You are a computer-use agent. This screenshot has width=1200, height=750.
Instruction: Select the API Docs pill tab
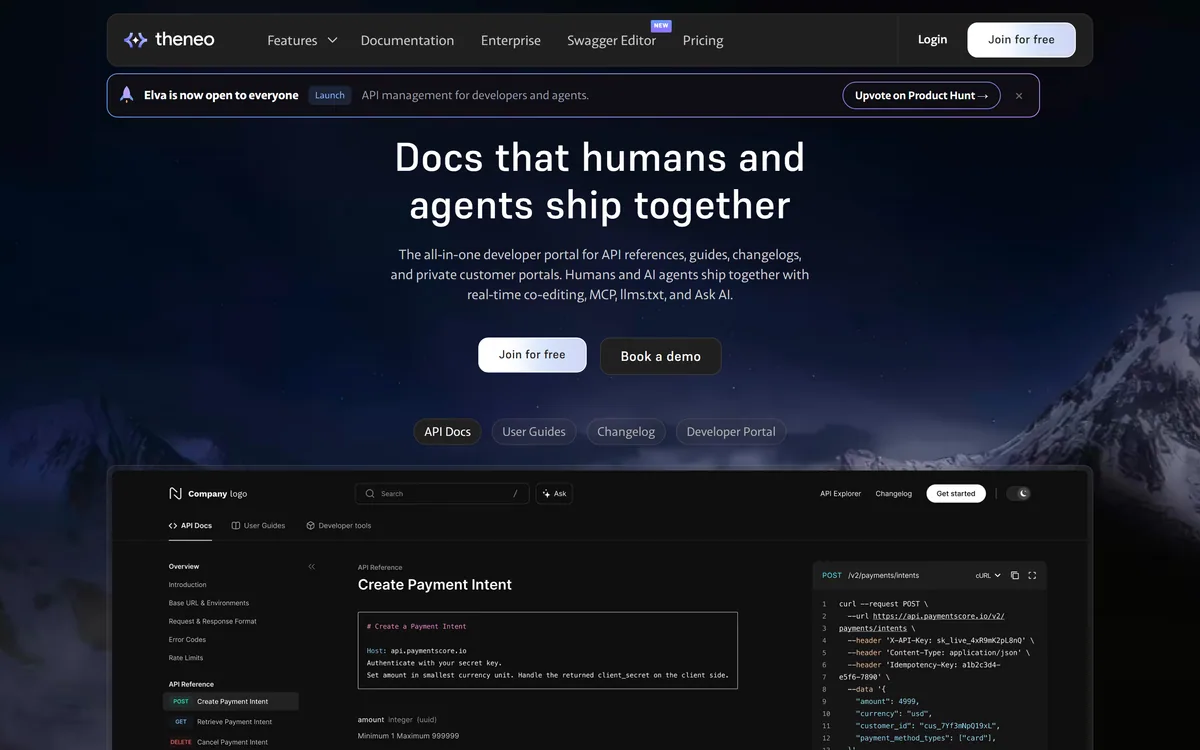[x=447, y=432]
